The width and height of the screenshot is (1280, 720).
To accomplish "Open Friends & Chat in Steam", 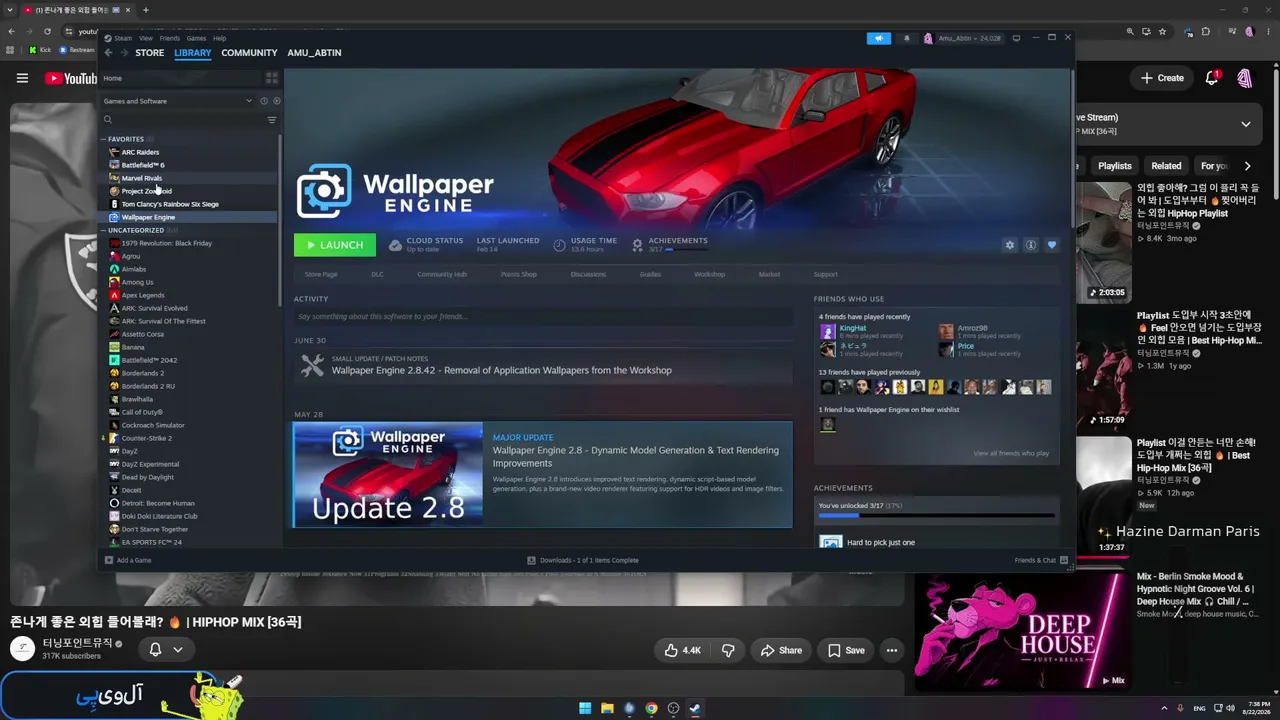I will [x=1041, y=560].
